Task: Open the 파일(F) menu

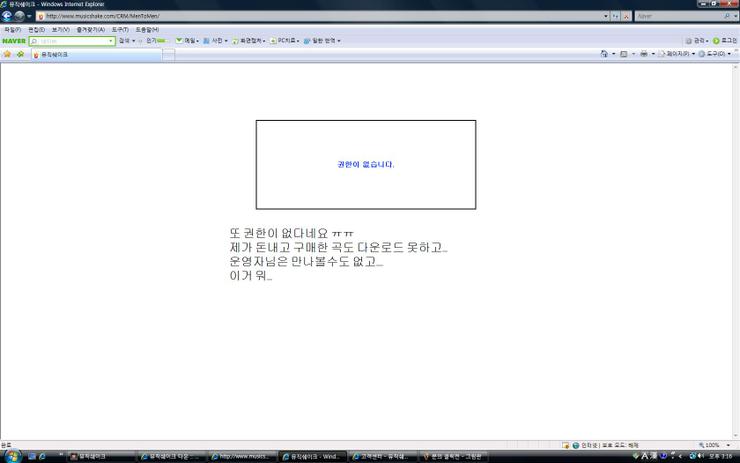Action: pyautogui.click(x=12, y=29)
